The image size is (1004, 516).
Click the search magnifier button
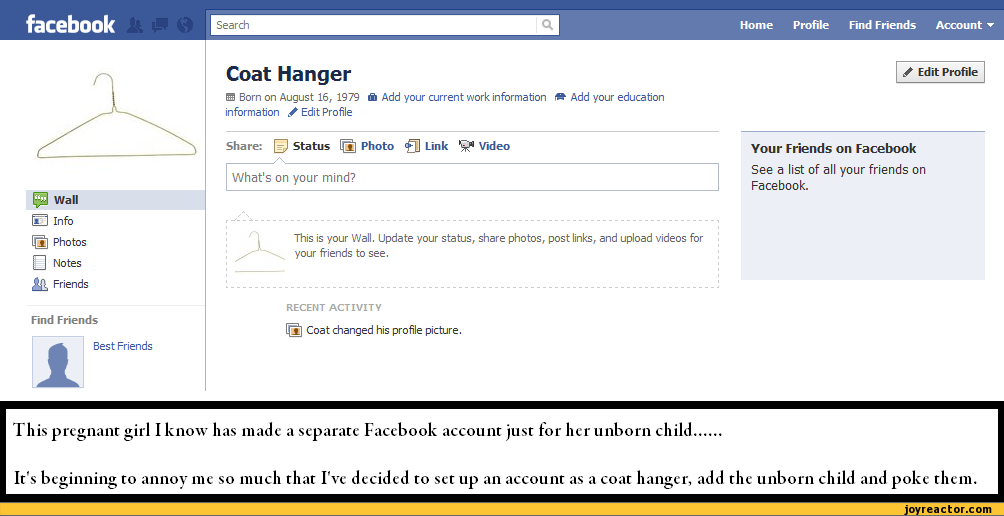point(547,25)
